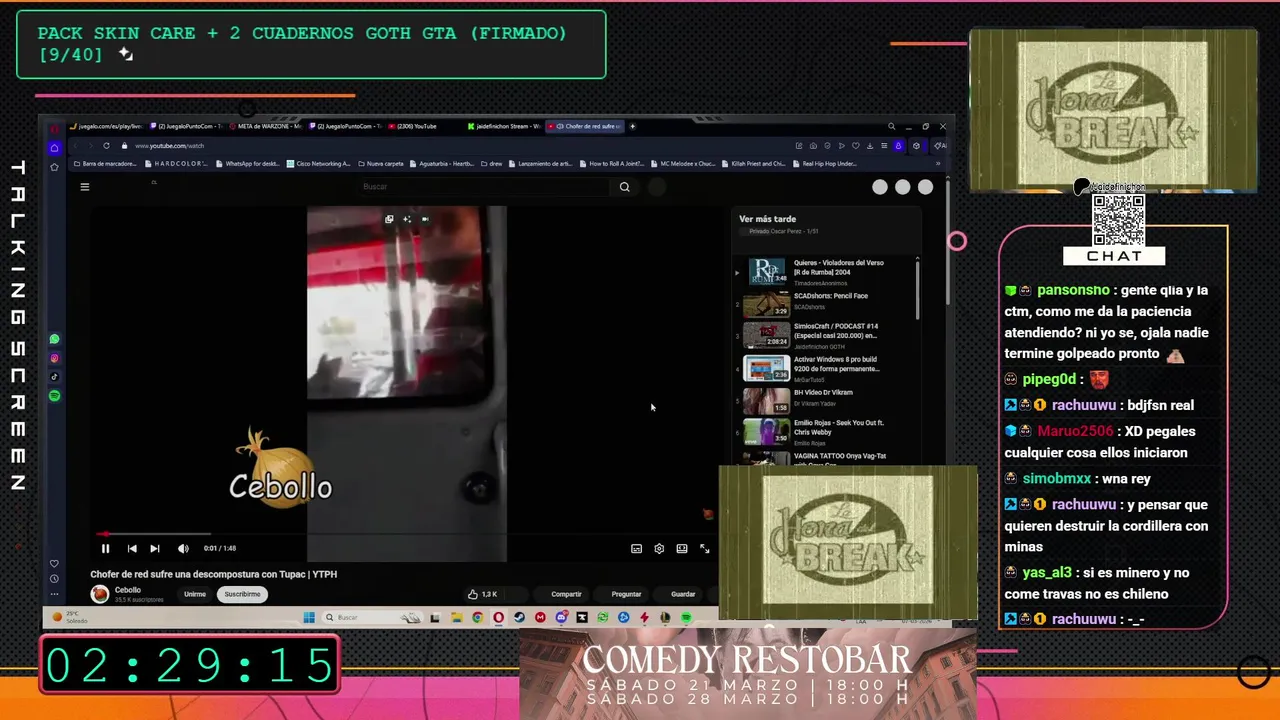Click Opera heart toolbar icon
The image size is (1280, 720).
pos(856,146)
